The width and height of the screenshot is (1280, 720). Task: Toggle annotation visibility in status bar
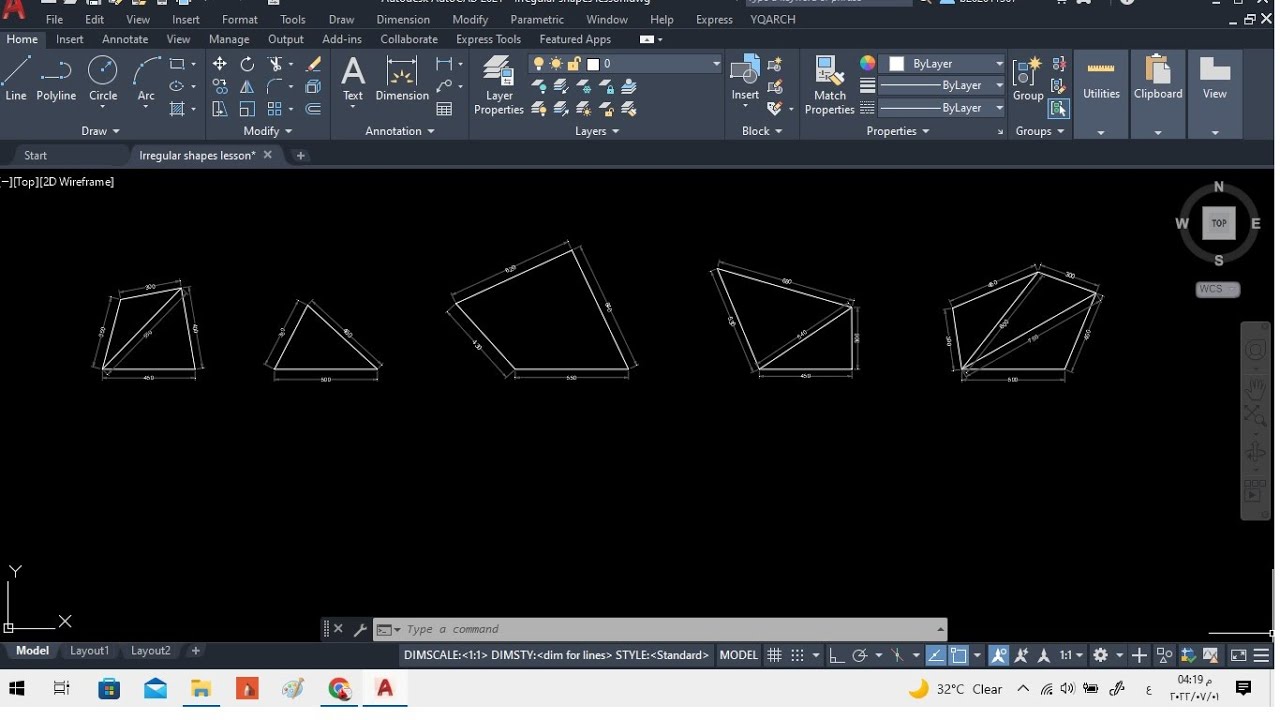click(x=999, y=656)
